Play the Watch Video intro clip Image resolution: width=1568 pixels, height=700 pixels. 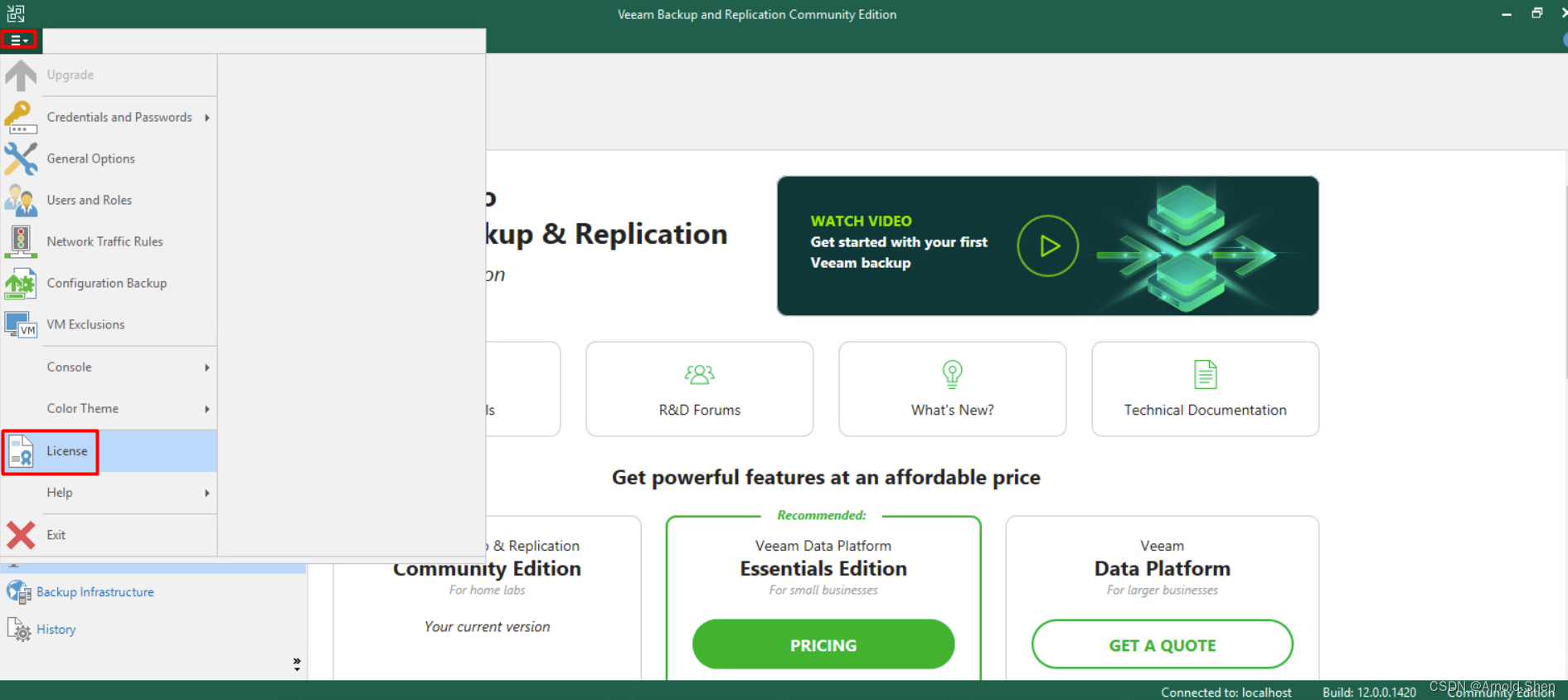point(1048,245)
